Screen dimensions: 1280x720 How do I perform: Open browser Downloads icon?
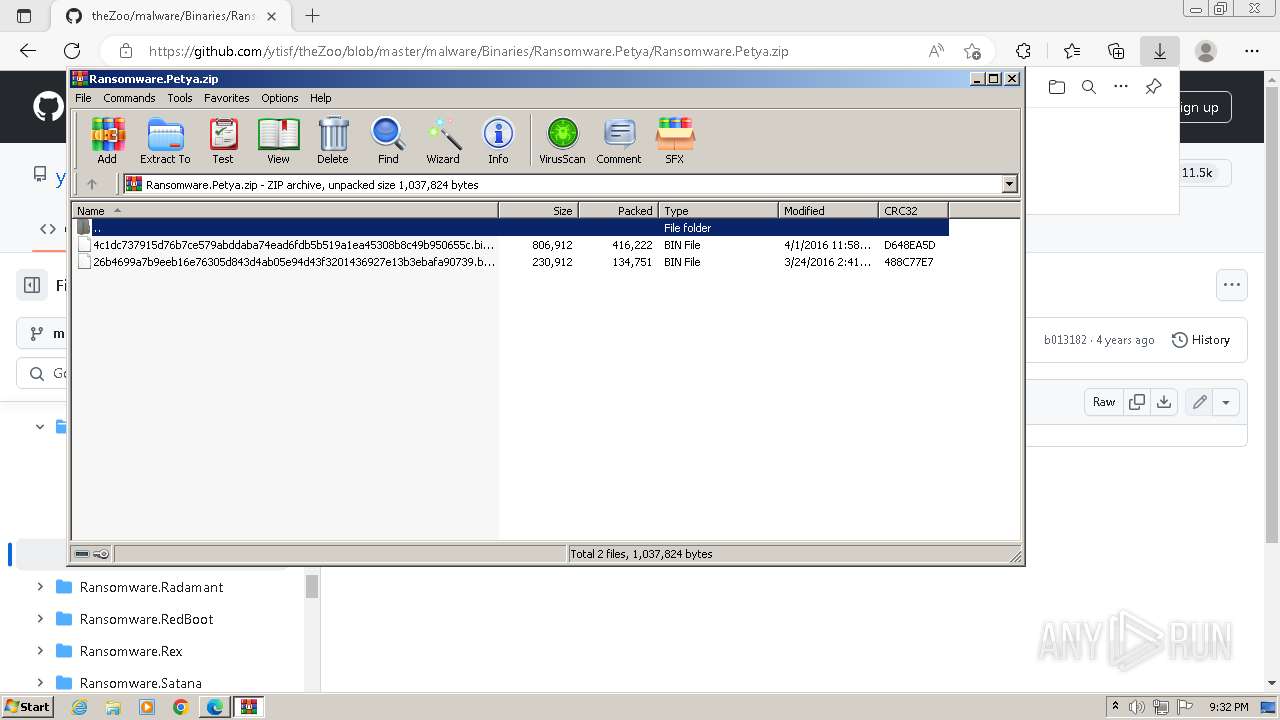1160,51
